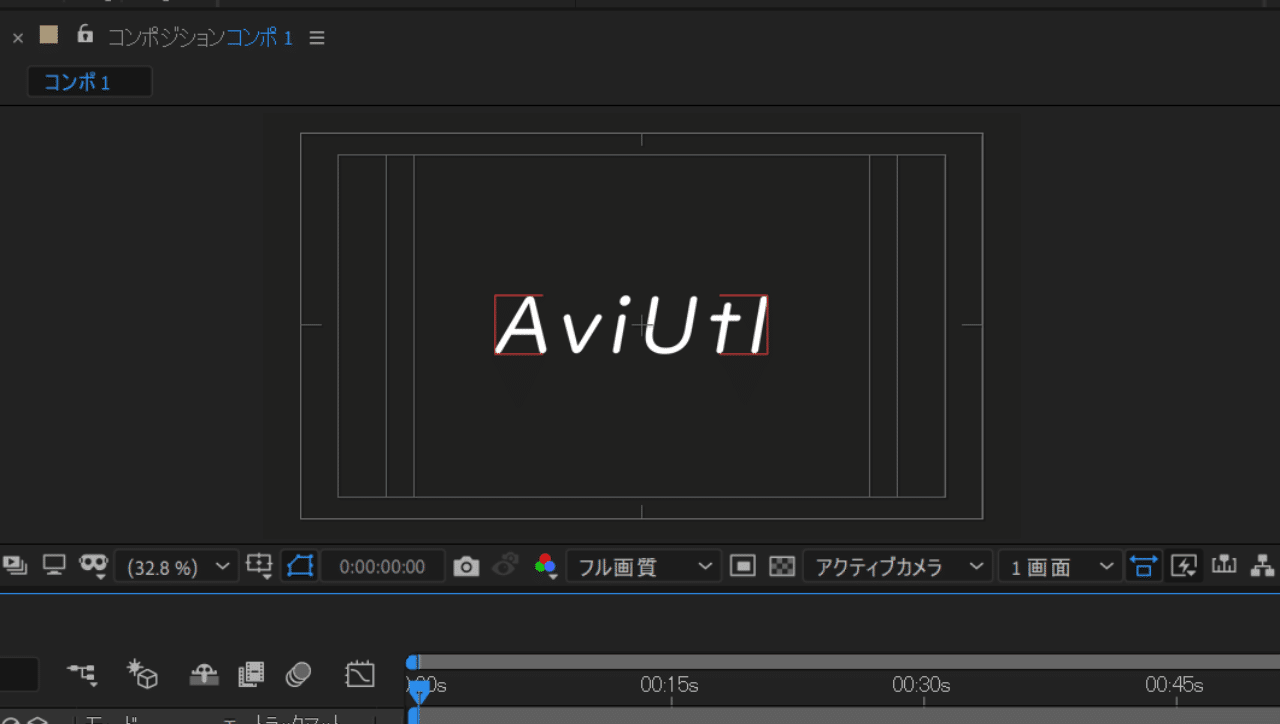
Task: Toggle hide shy layers switch
Action: 204,675
